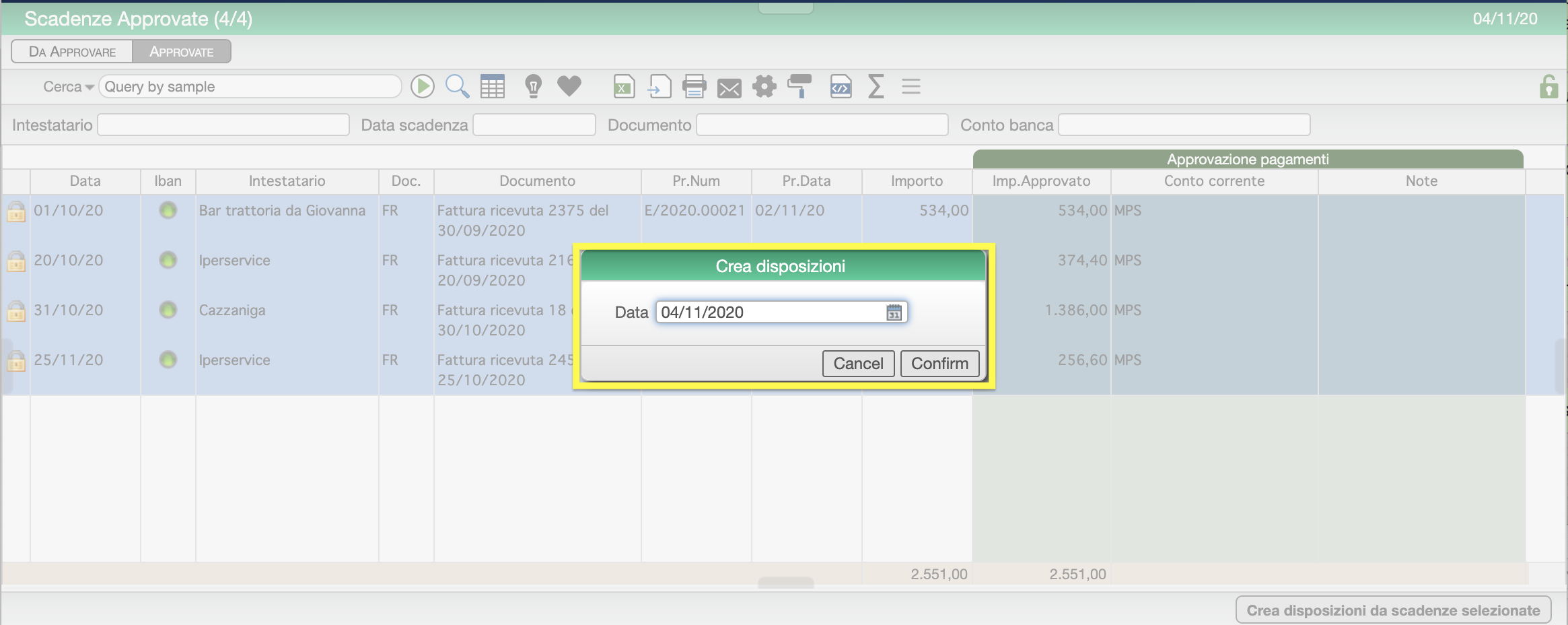Viewport: 1568px width, 625px height.
Task: Open the magnifying glass search icon
Action: (x=457, y=86)
